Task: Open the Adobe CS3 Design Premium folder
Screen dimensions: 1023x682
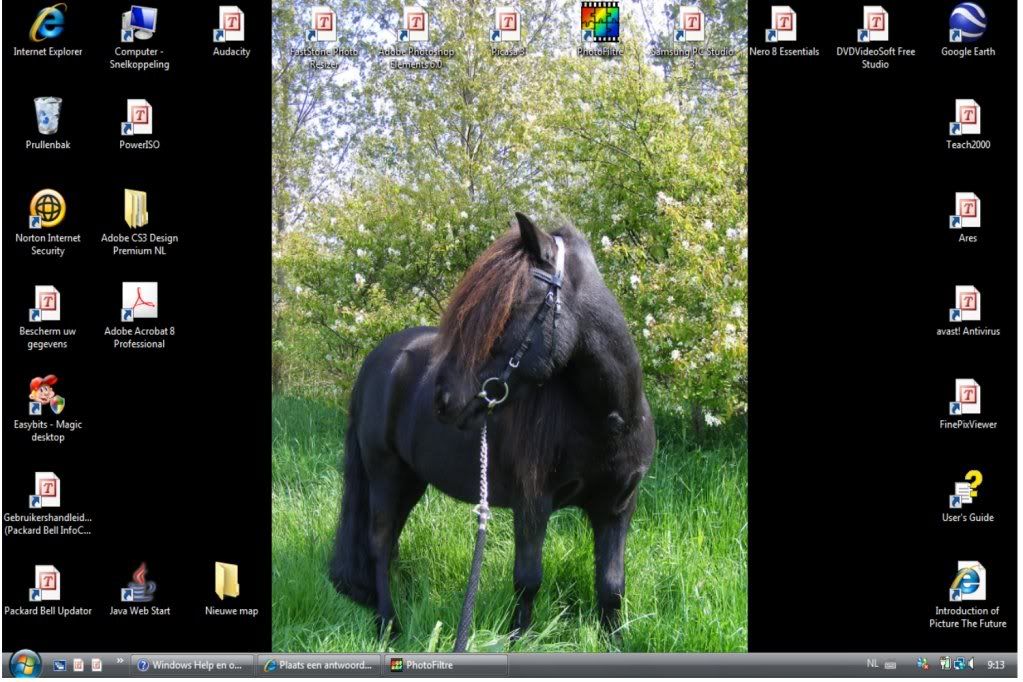Action: 137,210
